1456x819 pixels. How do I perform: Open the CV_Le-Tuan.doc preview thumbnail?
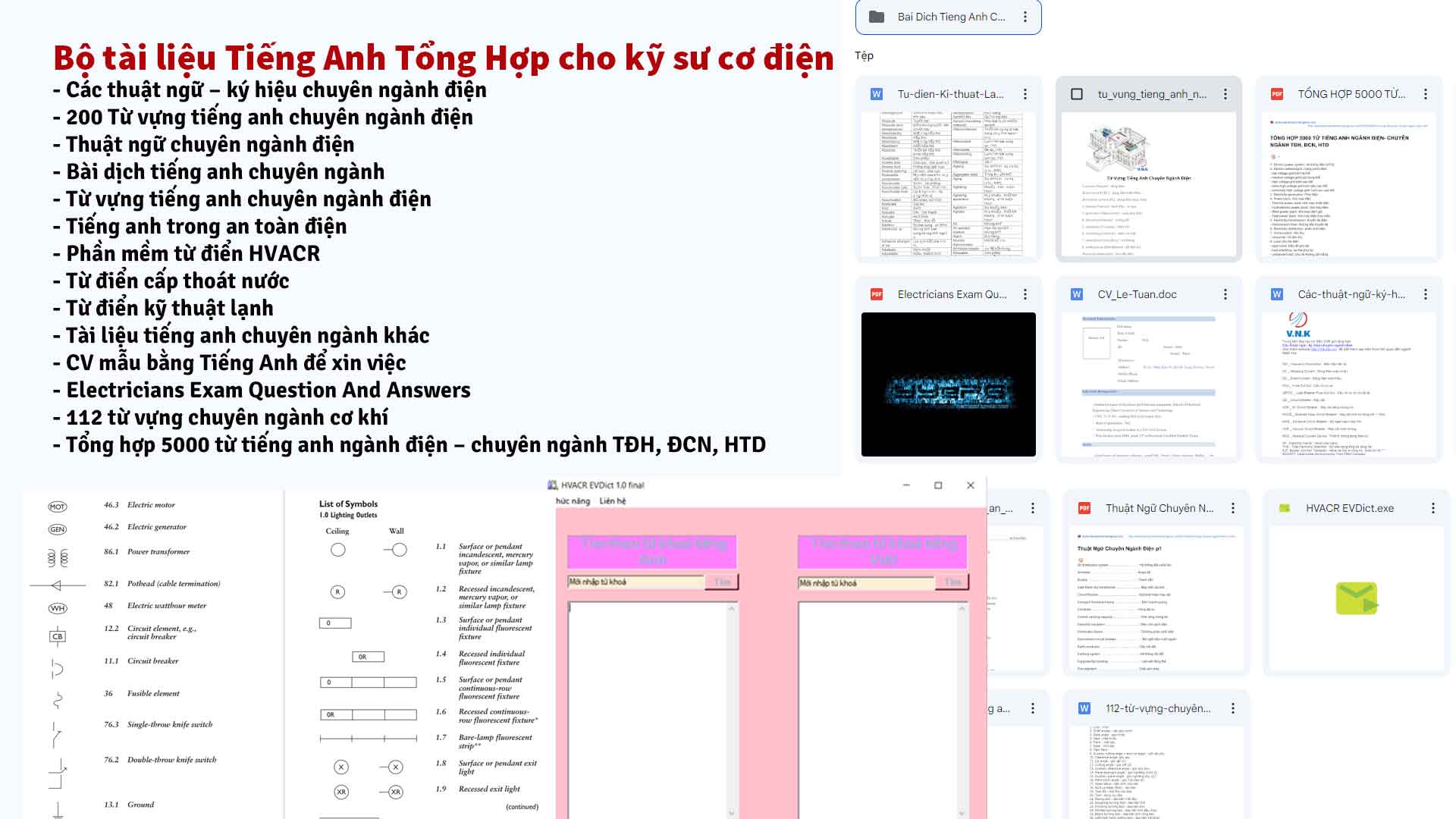pos(1149,384)
